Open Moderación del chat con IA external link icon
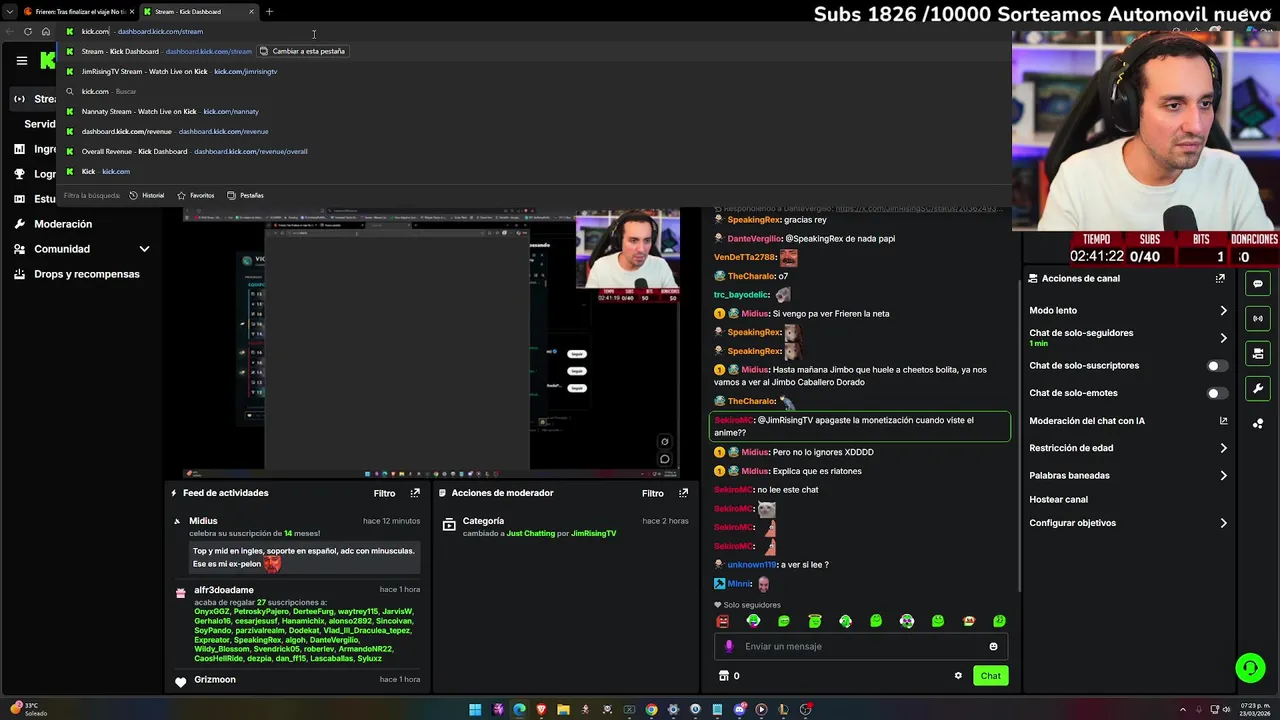Image resolution: width=1280 pixels, height=720 pixels. tap(1223, 421)
